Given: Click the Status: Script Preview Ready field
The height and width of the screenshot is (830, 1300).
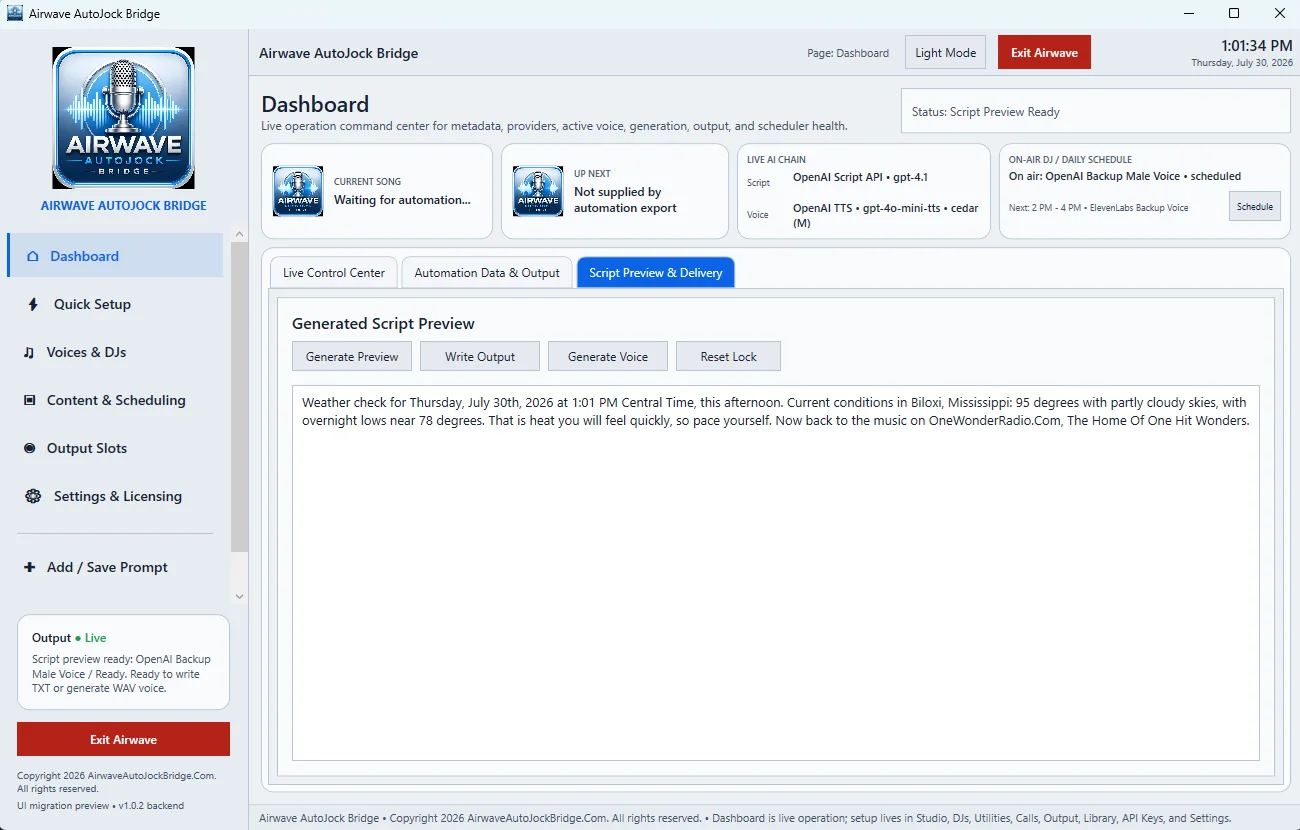Looking at the screenshot, I should coord(1095,112).
